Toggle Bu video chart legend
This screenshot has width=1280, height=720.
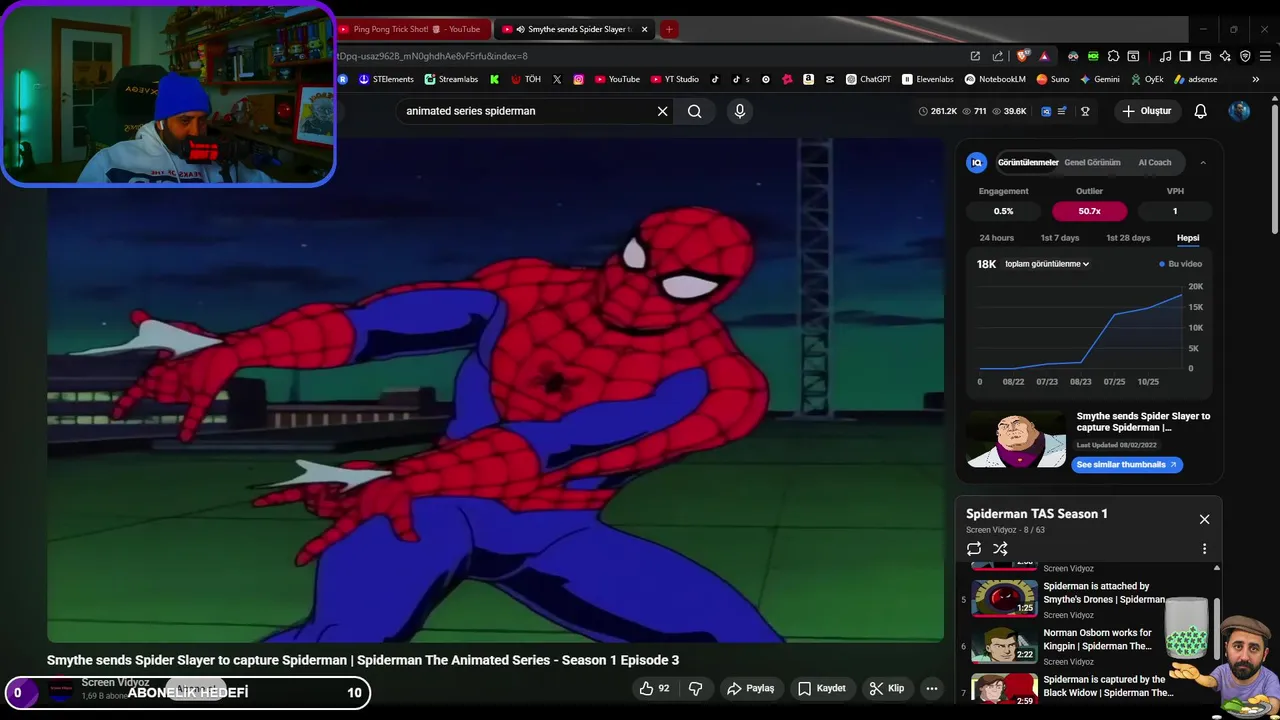point(1181,264)
